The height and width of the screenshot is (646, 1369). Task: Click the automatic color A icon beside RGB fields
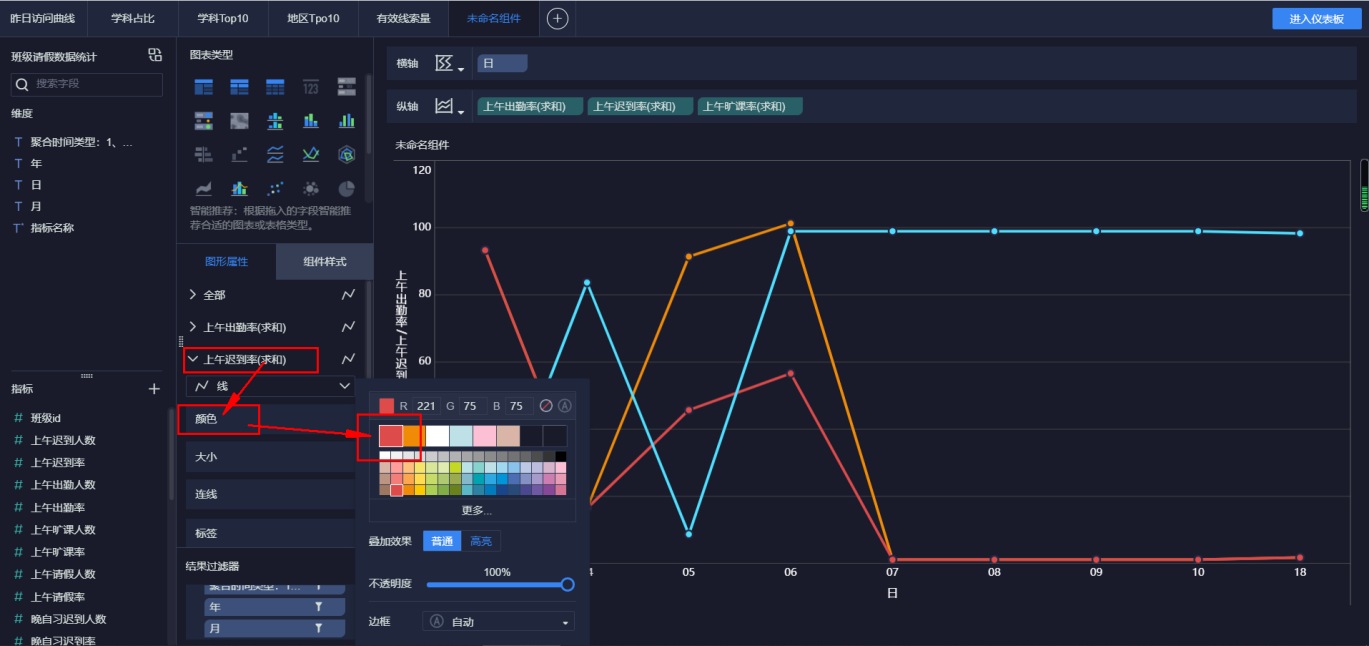click(564, 406)
